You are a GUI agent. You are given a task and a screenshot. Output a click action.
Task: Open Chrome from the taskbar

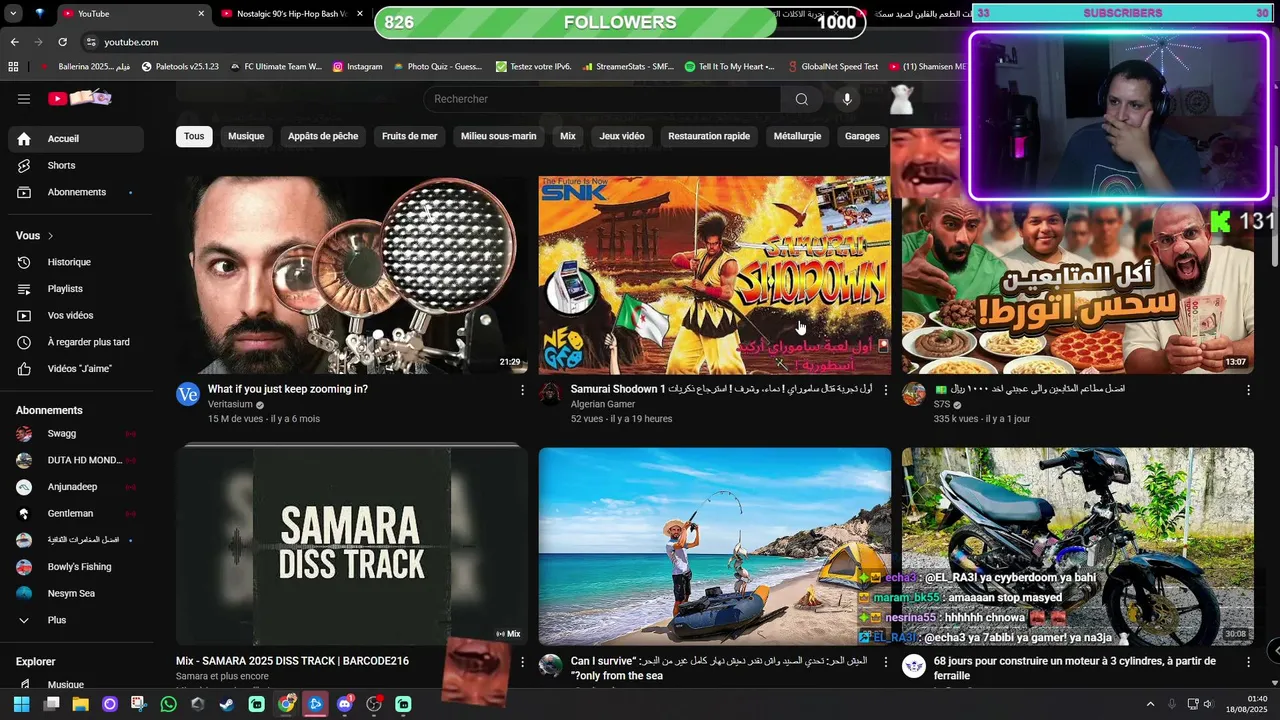(286, 704)
